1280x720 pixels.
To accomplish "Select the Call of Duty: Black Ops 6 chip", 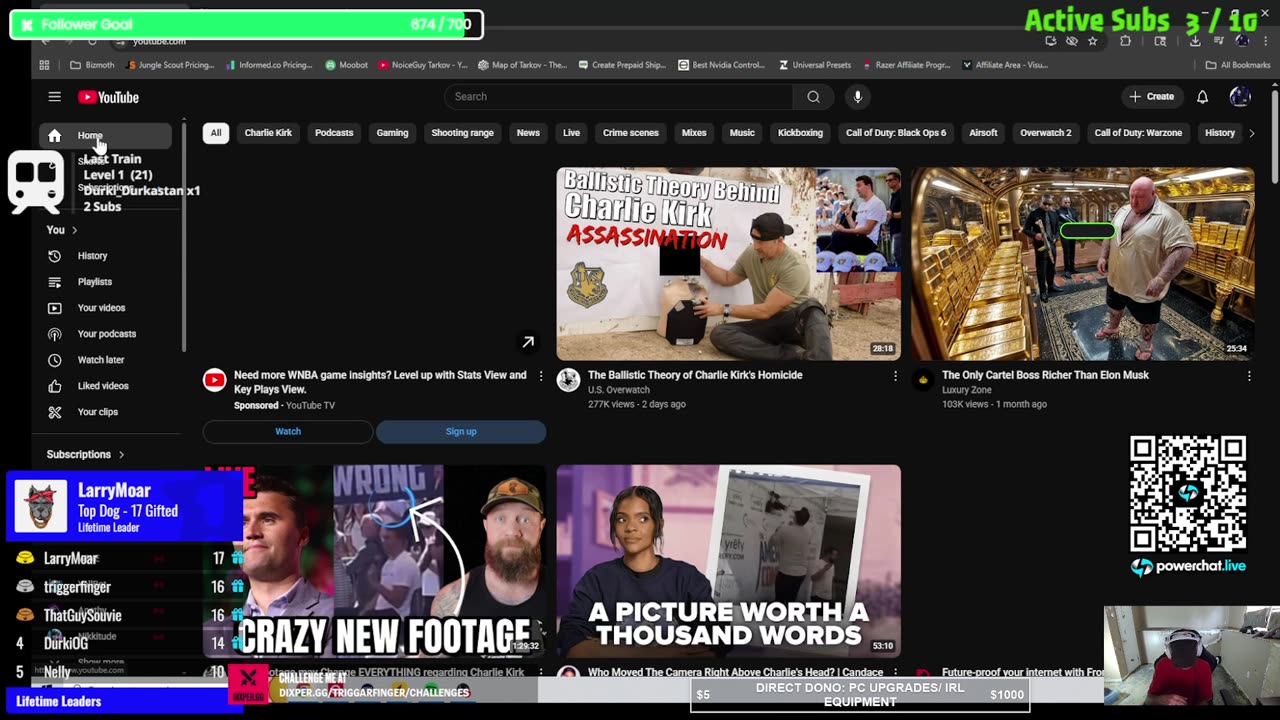I will coord(896,133).
